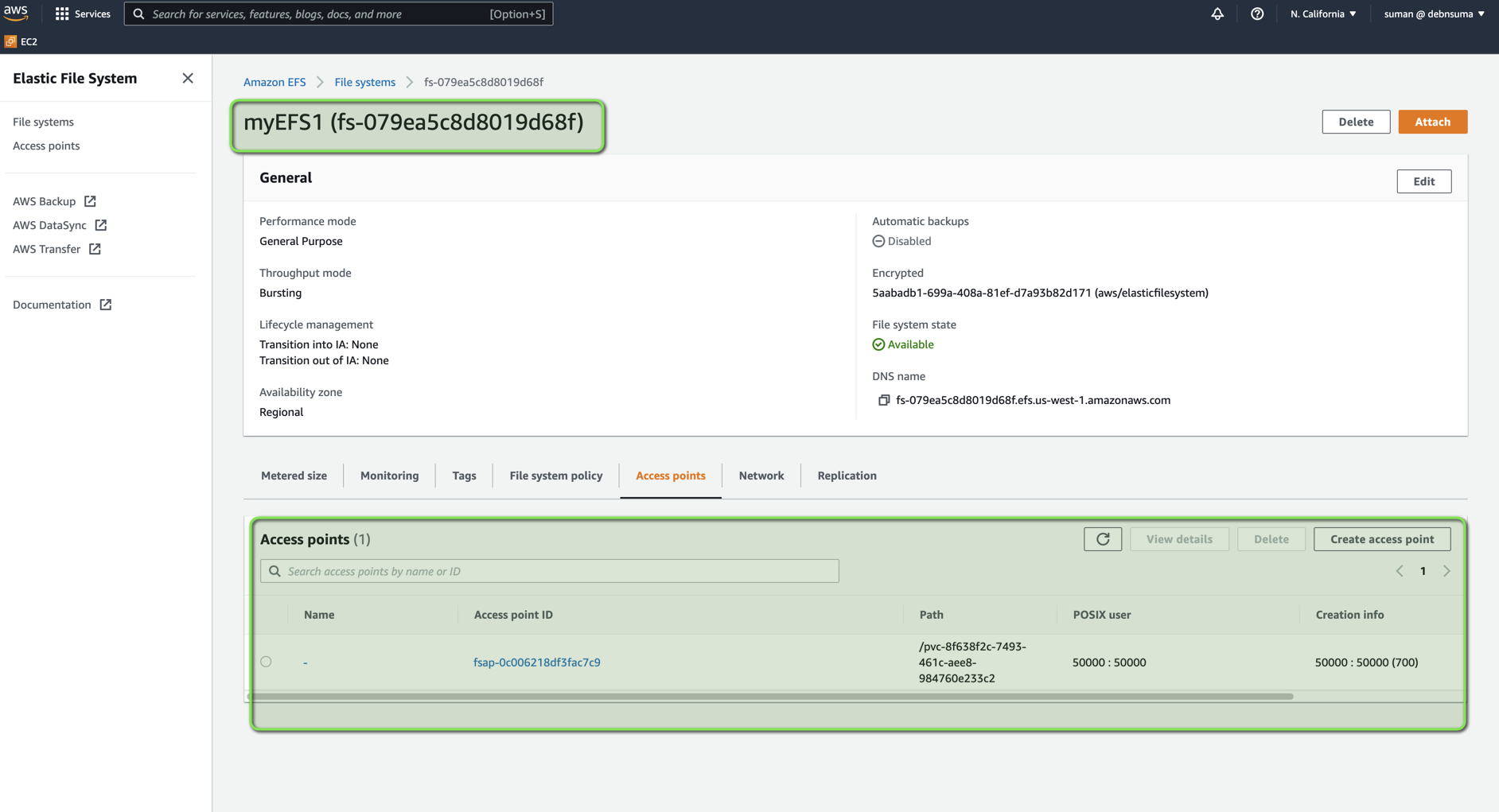This screenshot has height=812, width=1499.
Task: Switch to the Metered size tab
Action: 294,476
